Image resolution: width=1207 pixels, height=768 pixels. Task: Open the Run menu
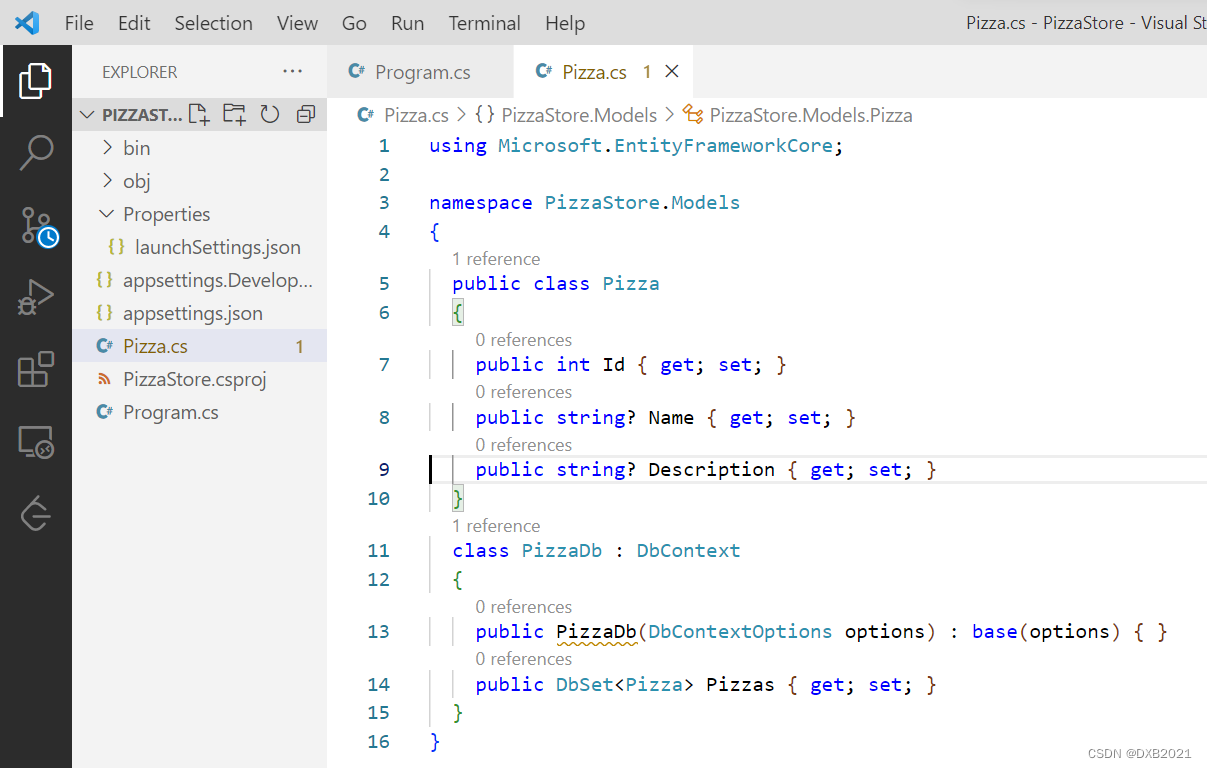click(407, 23)
